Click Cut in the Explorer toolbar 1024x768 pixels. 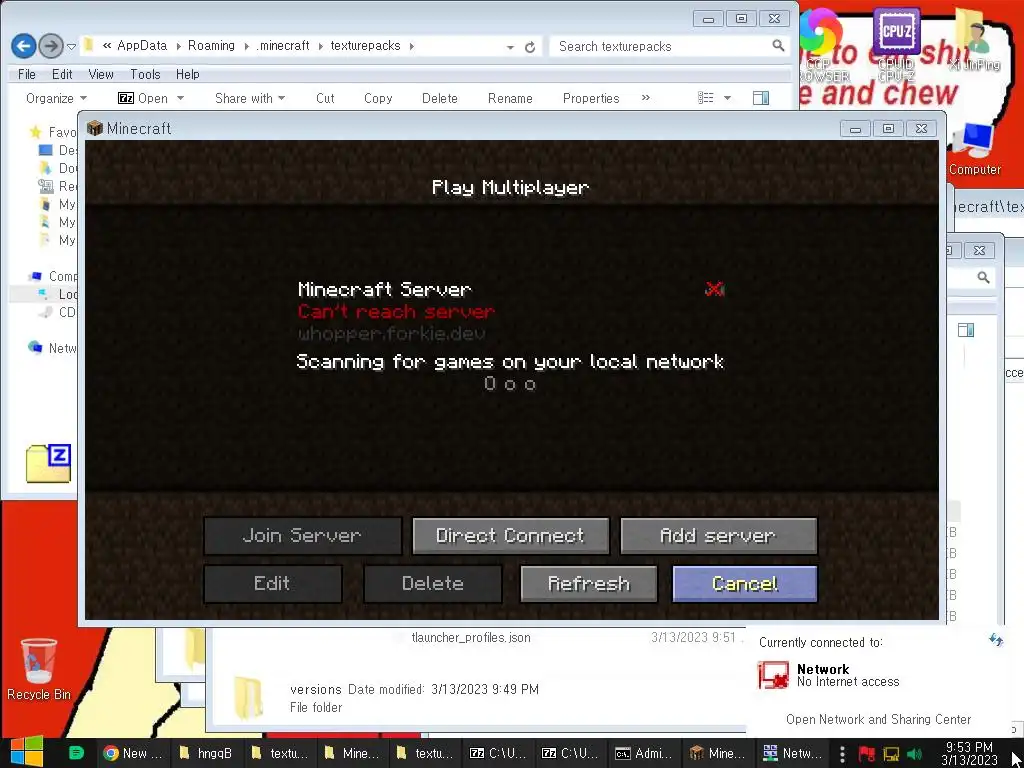(x=325, y=98)
